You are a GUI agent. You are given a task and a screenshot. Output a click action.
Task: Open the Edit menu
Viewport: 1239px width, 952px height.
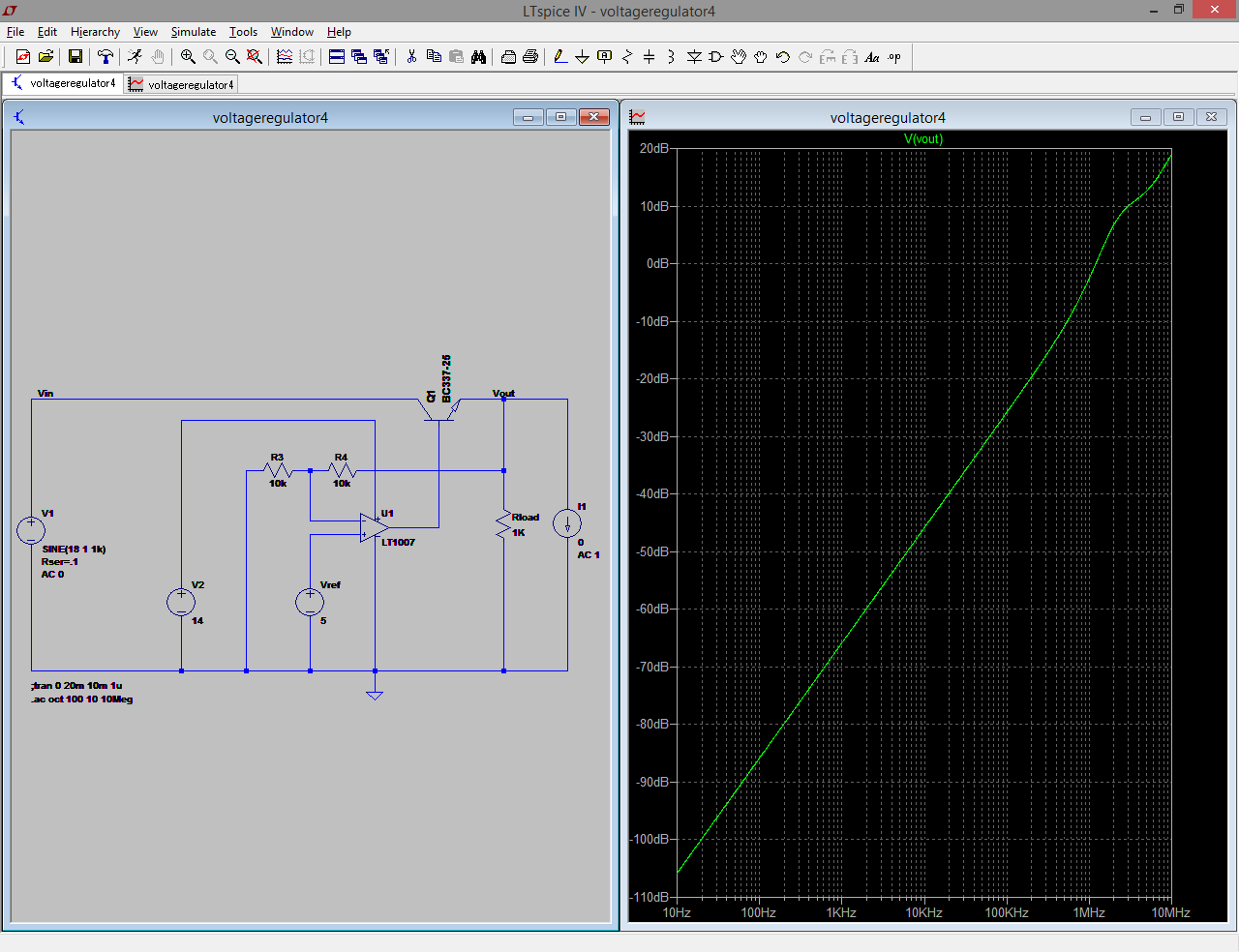(47, 32)
